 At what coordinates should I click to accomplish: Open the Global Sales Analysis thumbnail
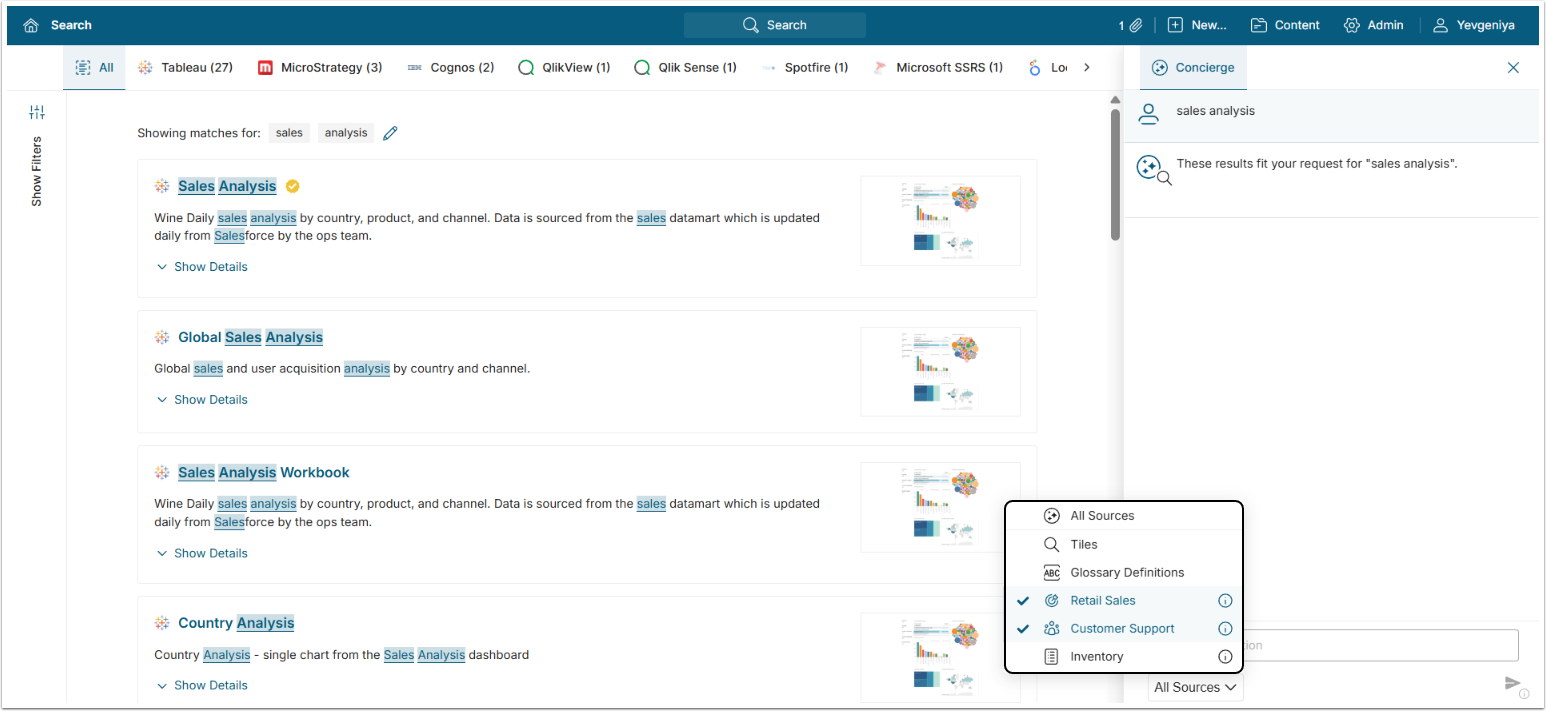pyautogui.click(x=940, y=372)
